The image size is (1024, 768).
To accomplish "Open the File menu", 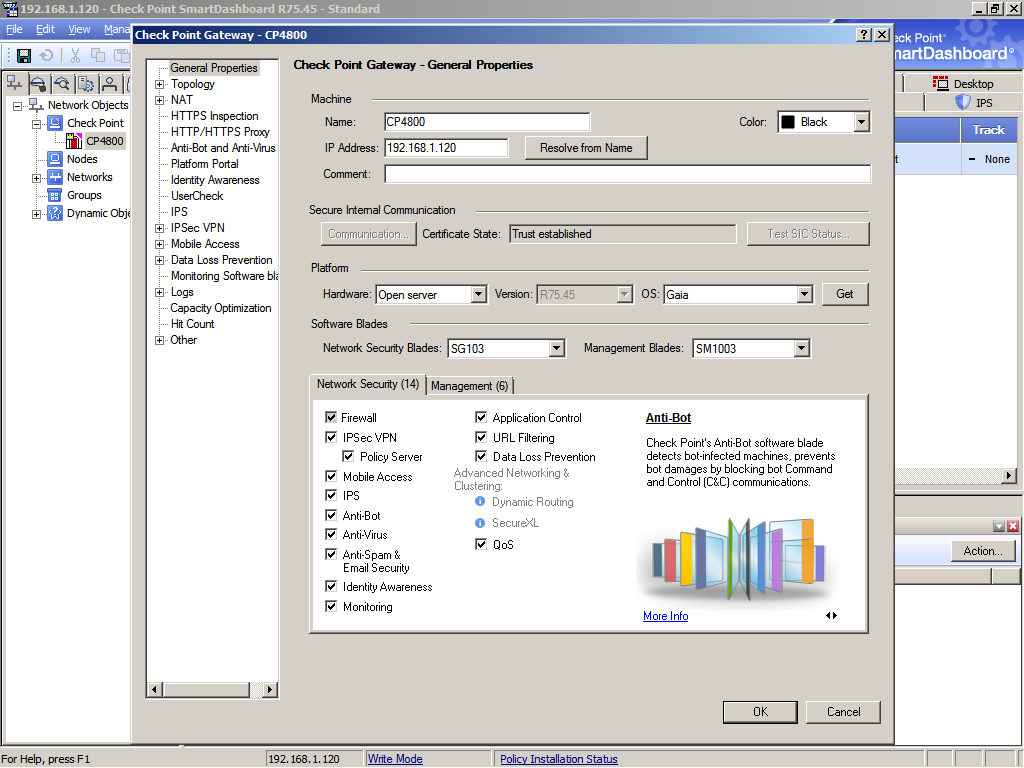I will (14, 29).
